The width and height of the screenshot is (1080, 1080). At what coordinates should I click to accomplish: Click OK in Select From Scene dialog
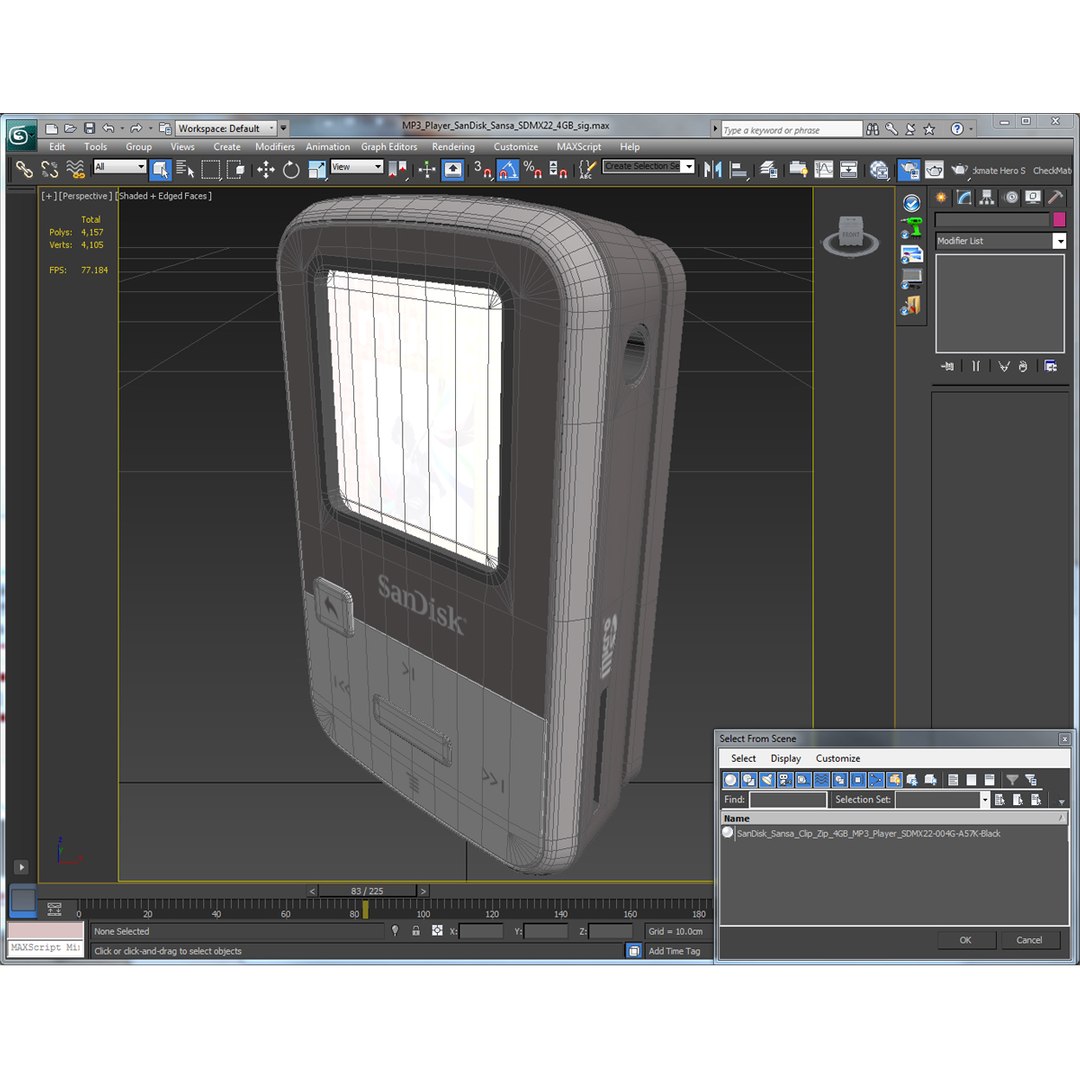point(966,939)
